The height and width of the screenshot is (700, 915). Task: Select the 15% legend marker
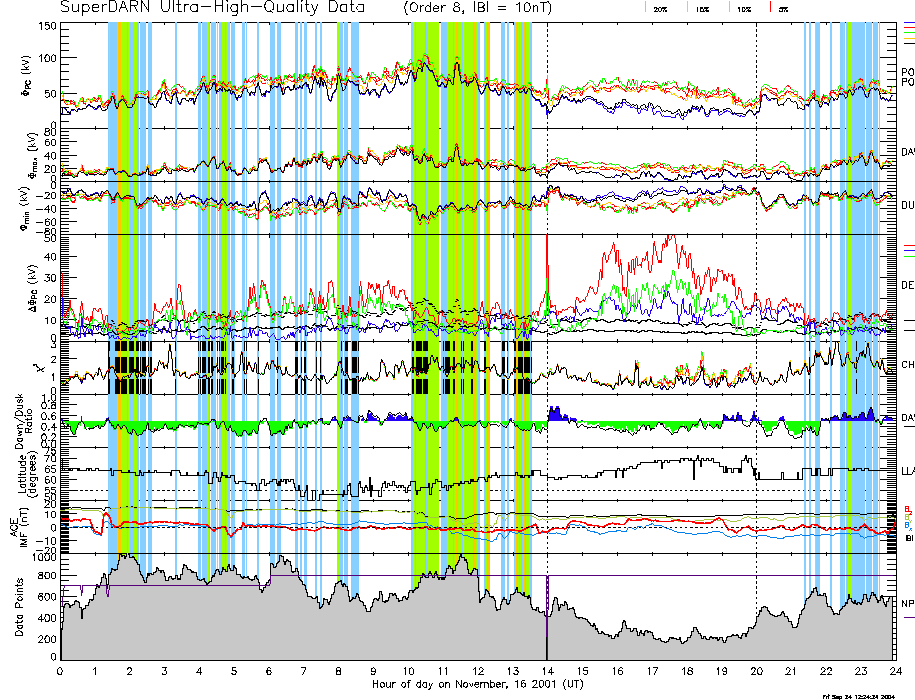tap(702, 8)
